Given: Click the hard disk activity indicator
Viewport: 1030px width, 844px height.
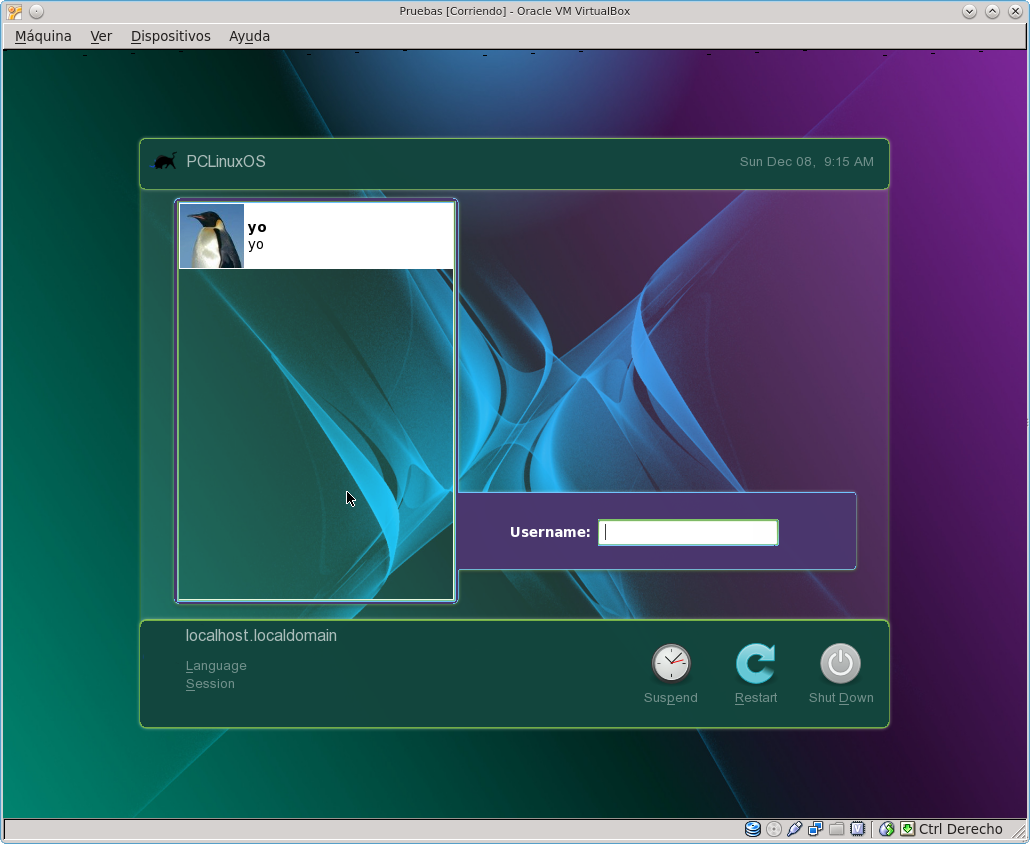Looking at the screenshot, I should 753,829.
